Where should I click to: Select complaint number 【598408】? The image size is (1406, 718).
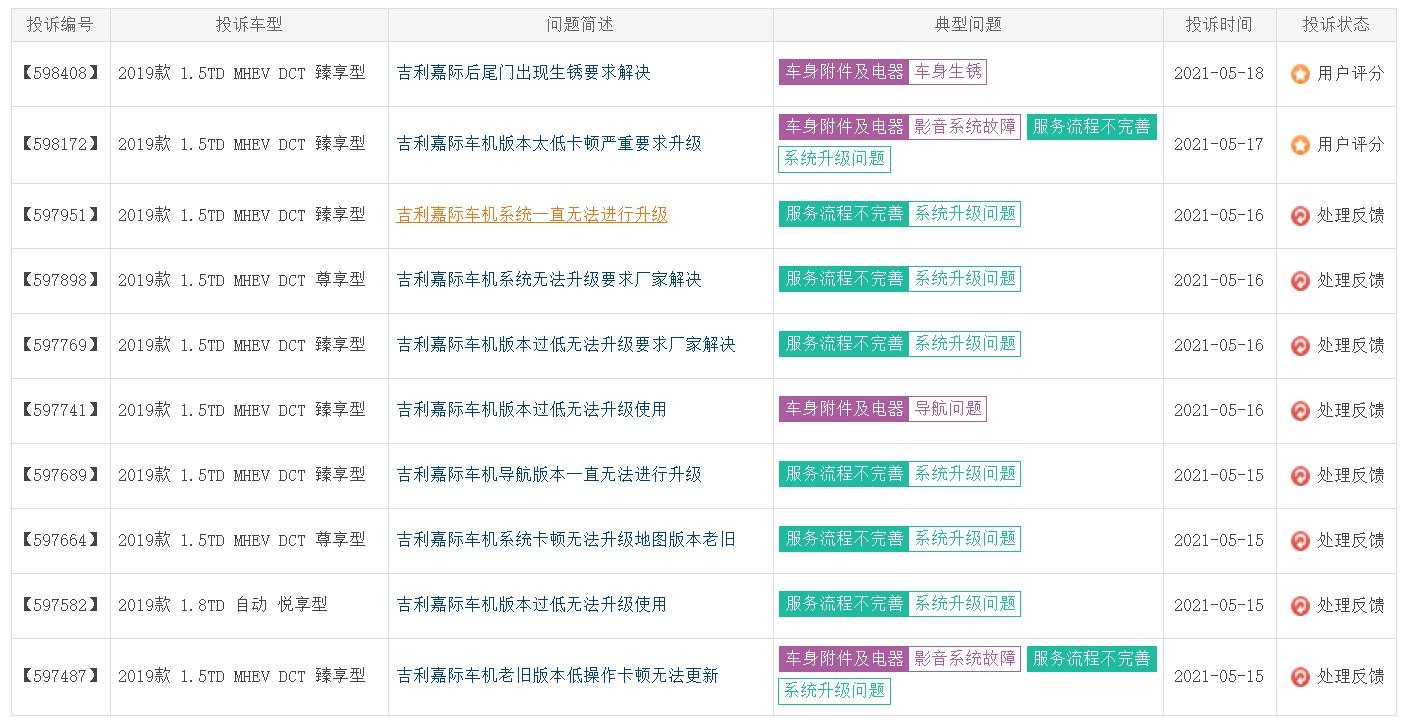60,74
